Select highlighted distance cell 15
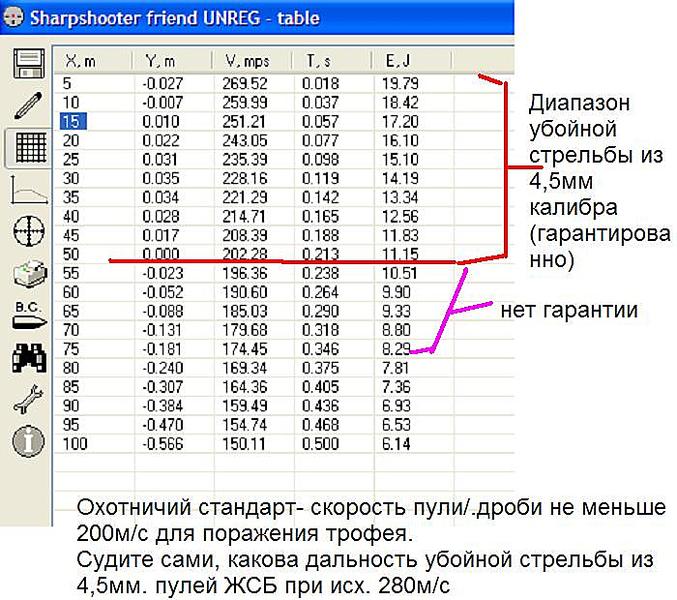 point(73,121)
